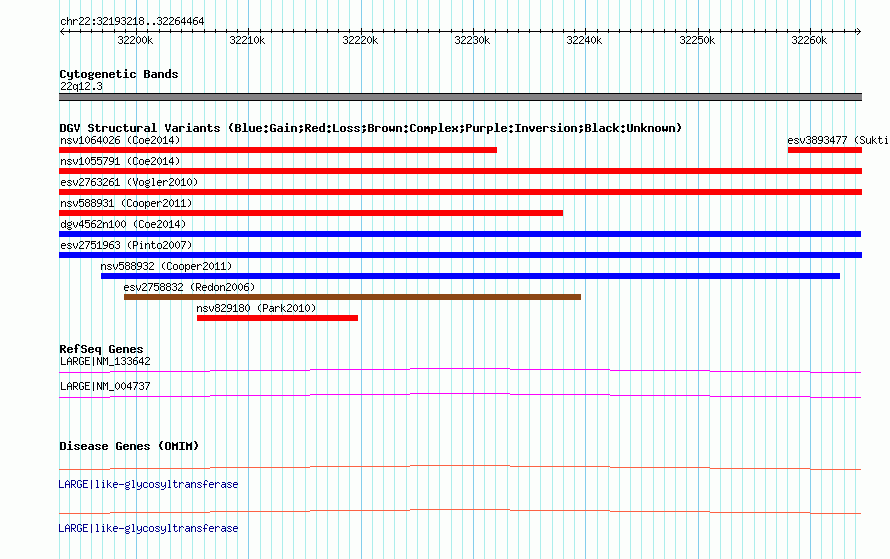Open the first LARGE|like-glycosyltransferase link
The height and width of the screenshot is (559, 890).
tap(148, 484)
